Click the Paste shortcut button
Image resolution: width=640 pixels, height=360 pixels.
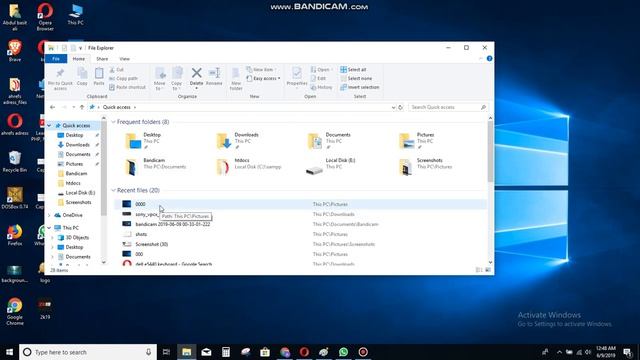[x=127, y=87]
